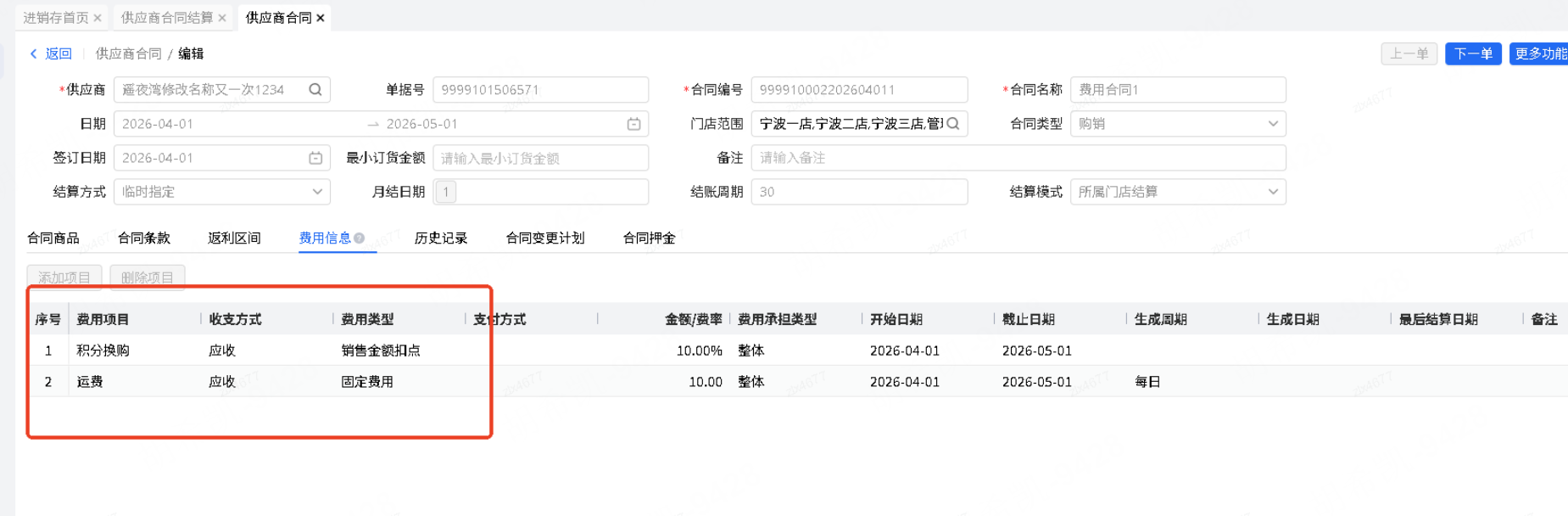Screen dimensions: 1568x516
Task: Close the 供应商合同结算 tab
Action: coord(222,18)
